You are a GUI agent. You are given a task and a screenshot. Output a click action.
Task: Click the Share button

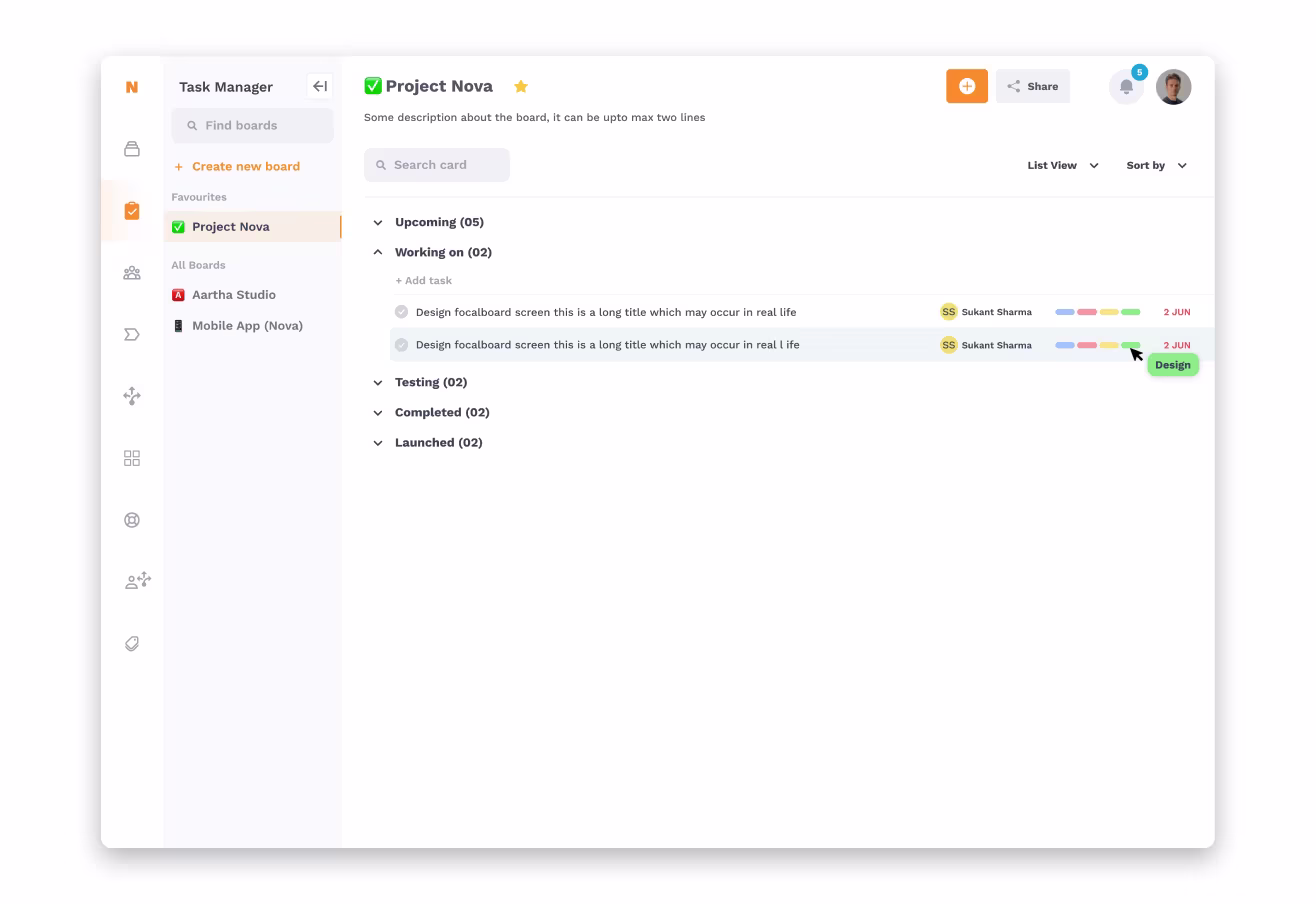(x=1033, y=86)
